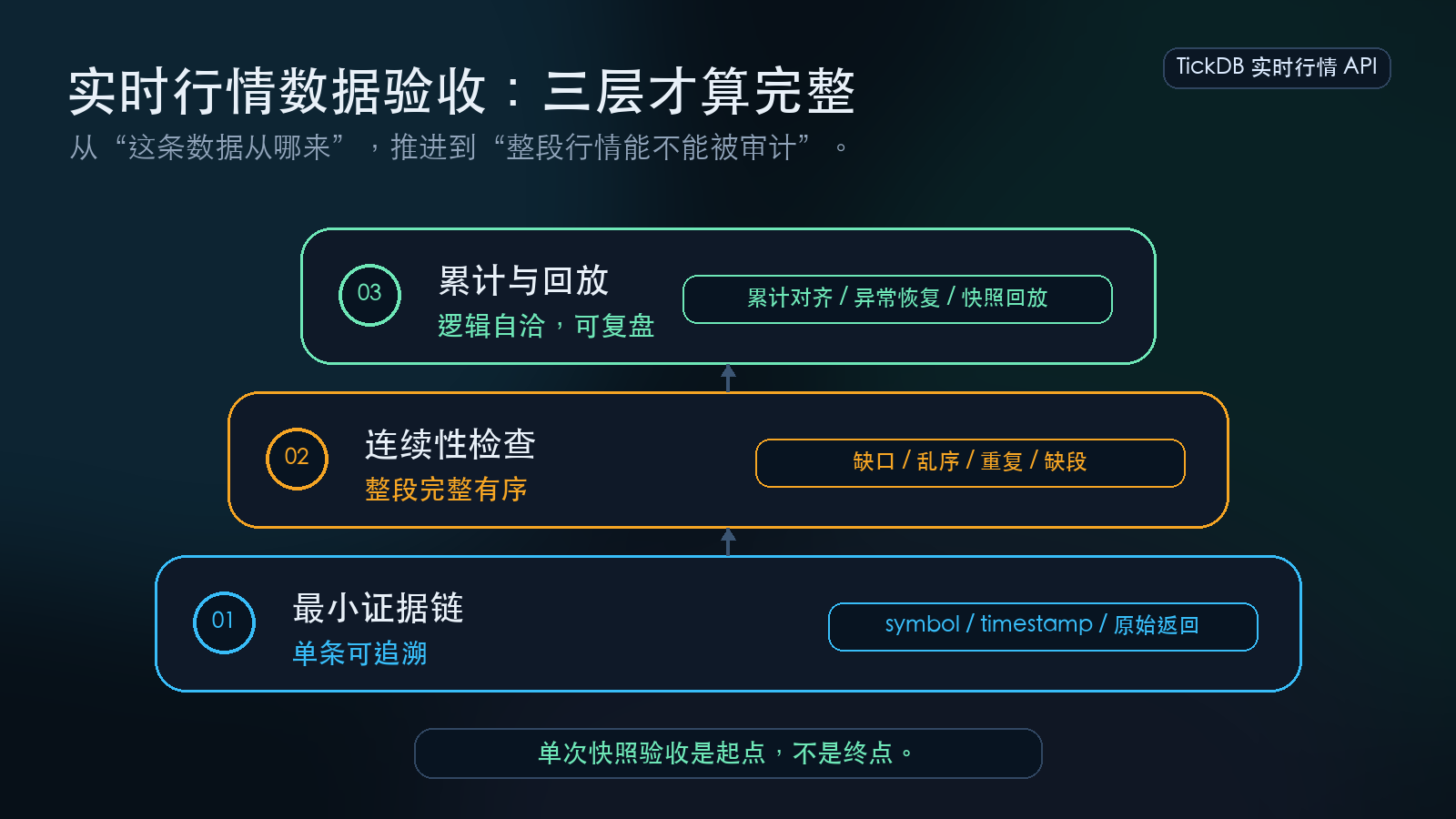Select the 连续性检查 heading
This screenshot has height=819, width=1456.
coord(450,444)
